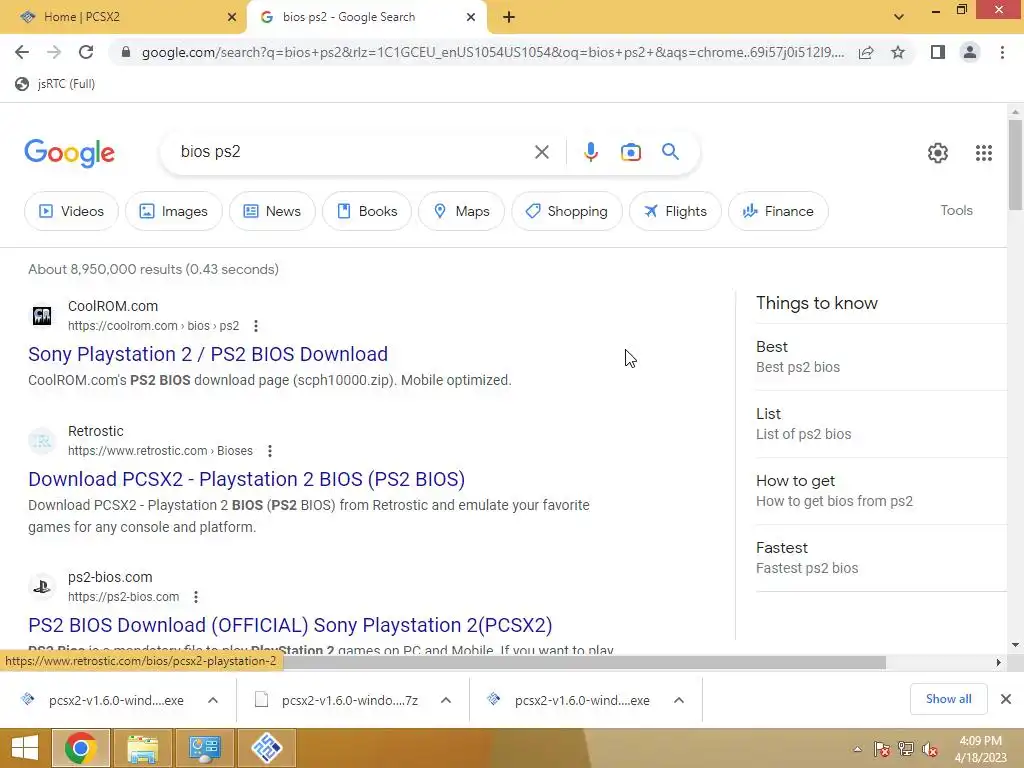Open the Chrome side panel
The image size is (1024, 768).
(938, 52)
